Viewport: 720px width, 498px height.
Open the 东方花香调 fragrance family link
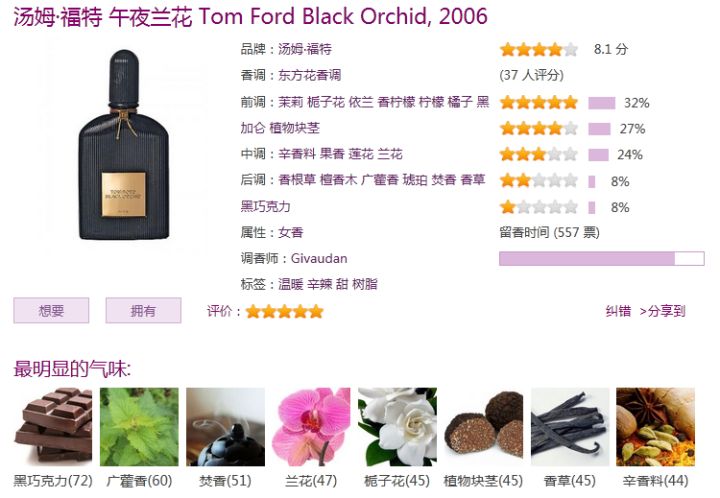tap(309, 75)
